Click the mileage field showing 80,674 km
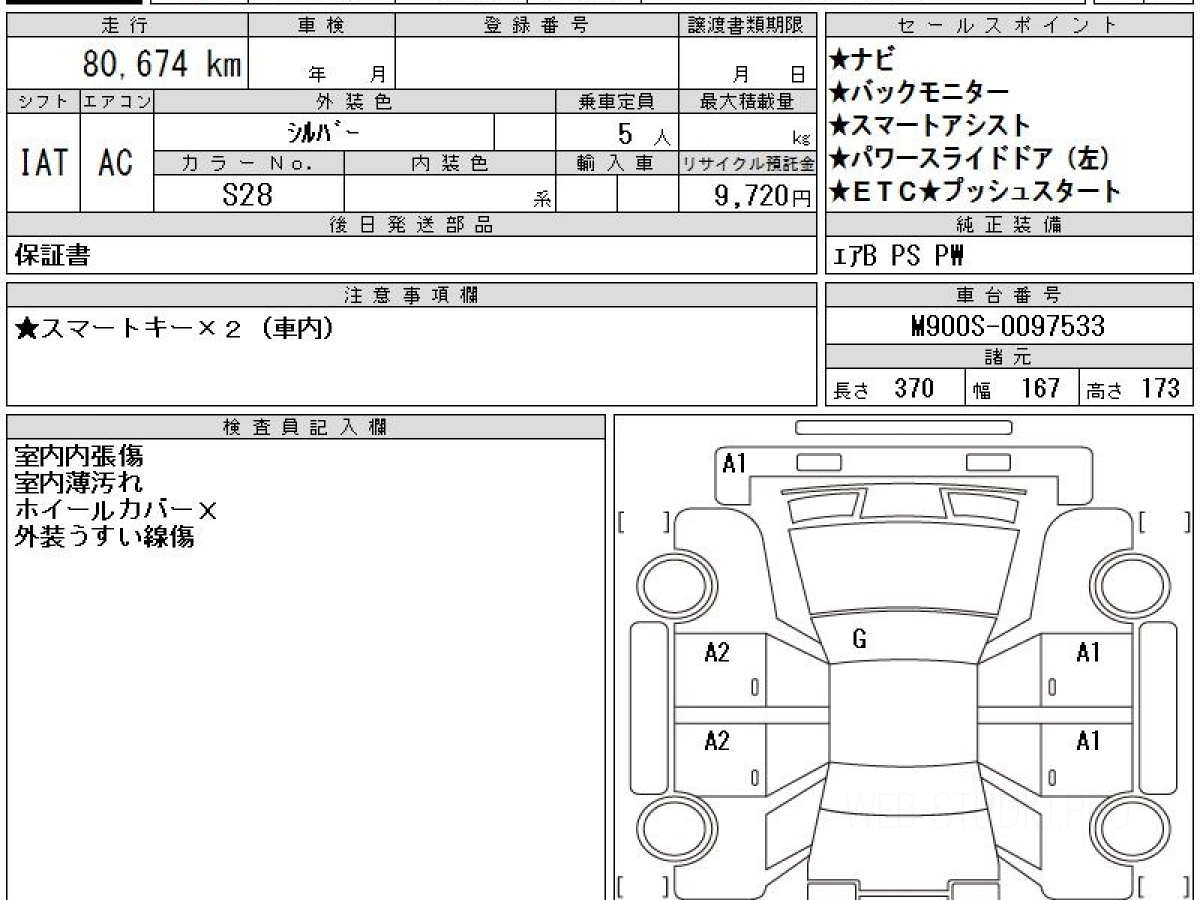The width and height of the screenshot is (1200, 900). pyautogui.click(x=160, y=62)
